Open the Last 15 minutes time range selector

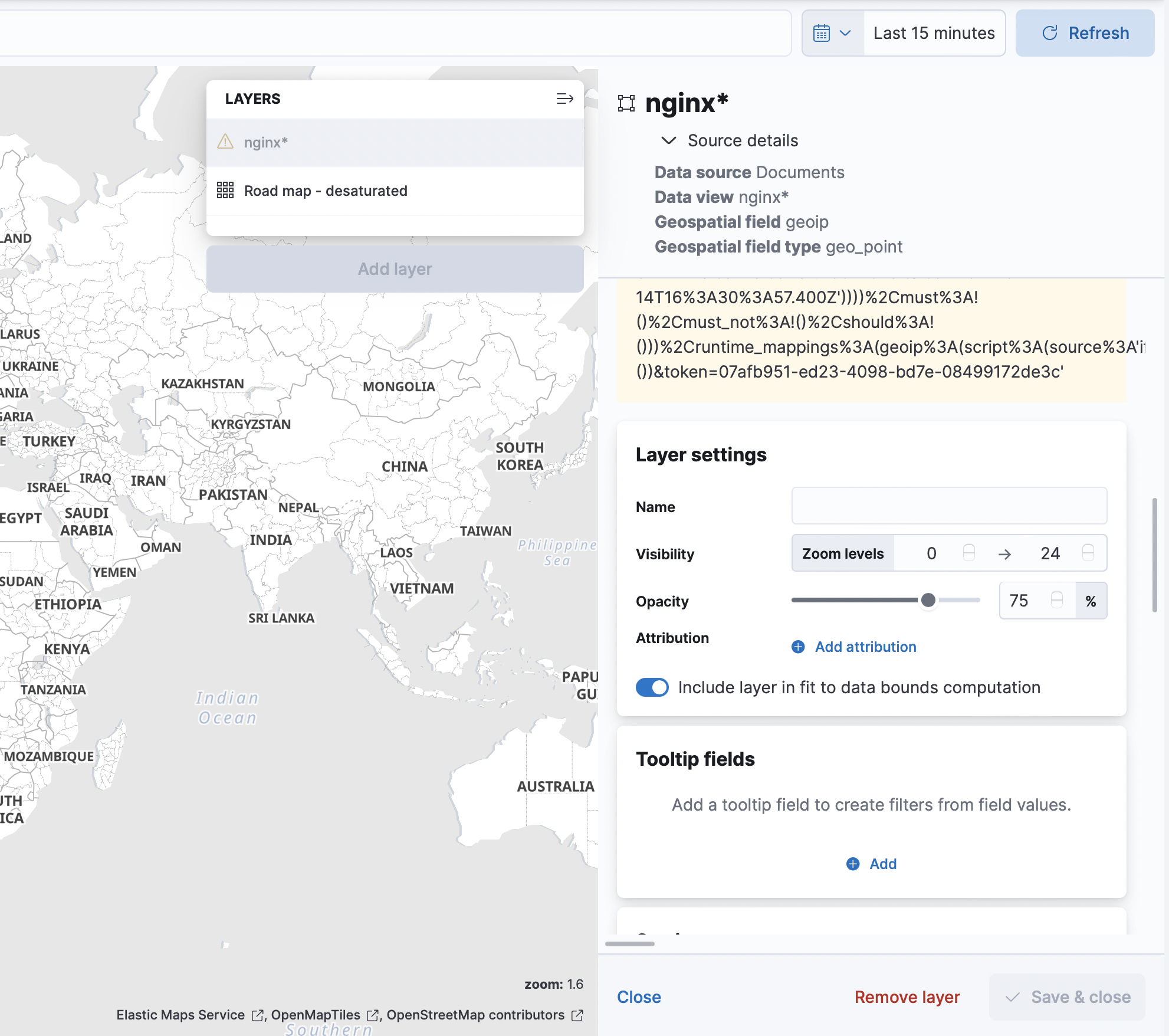point(934,32)
